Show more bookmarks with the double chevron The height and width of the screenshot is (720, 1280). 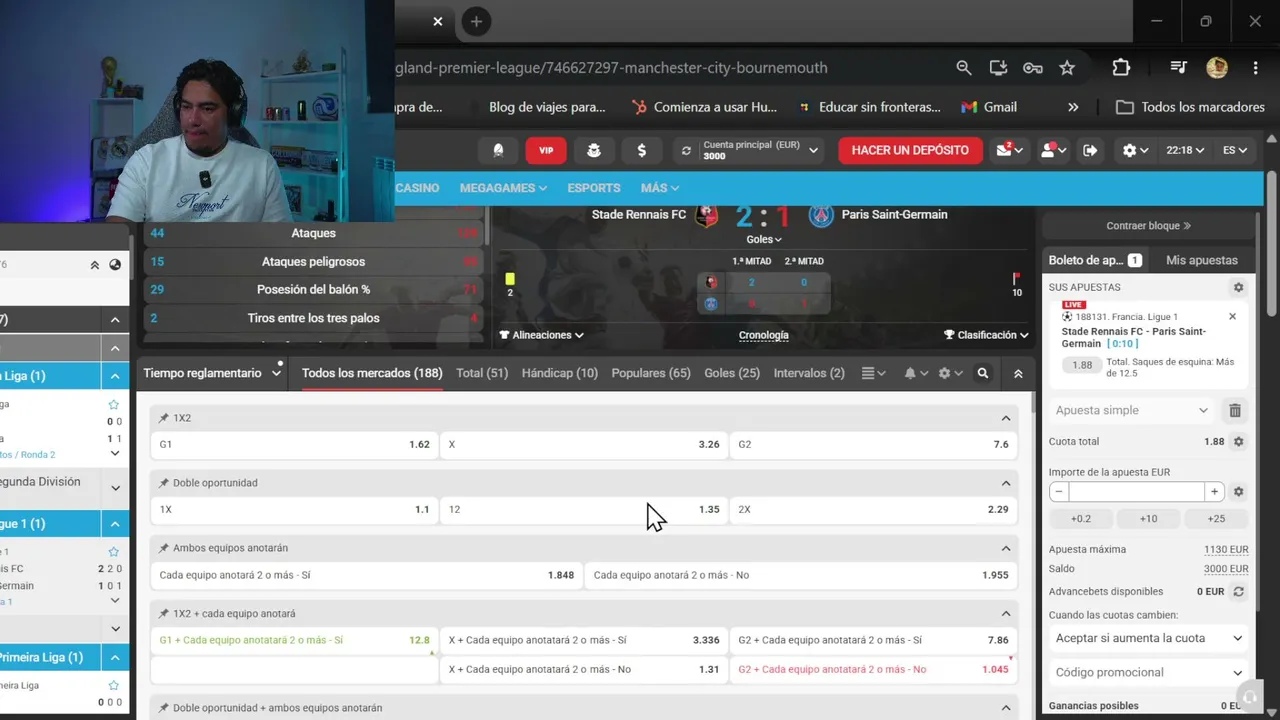tap(1073, 107)
